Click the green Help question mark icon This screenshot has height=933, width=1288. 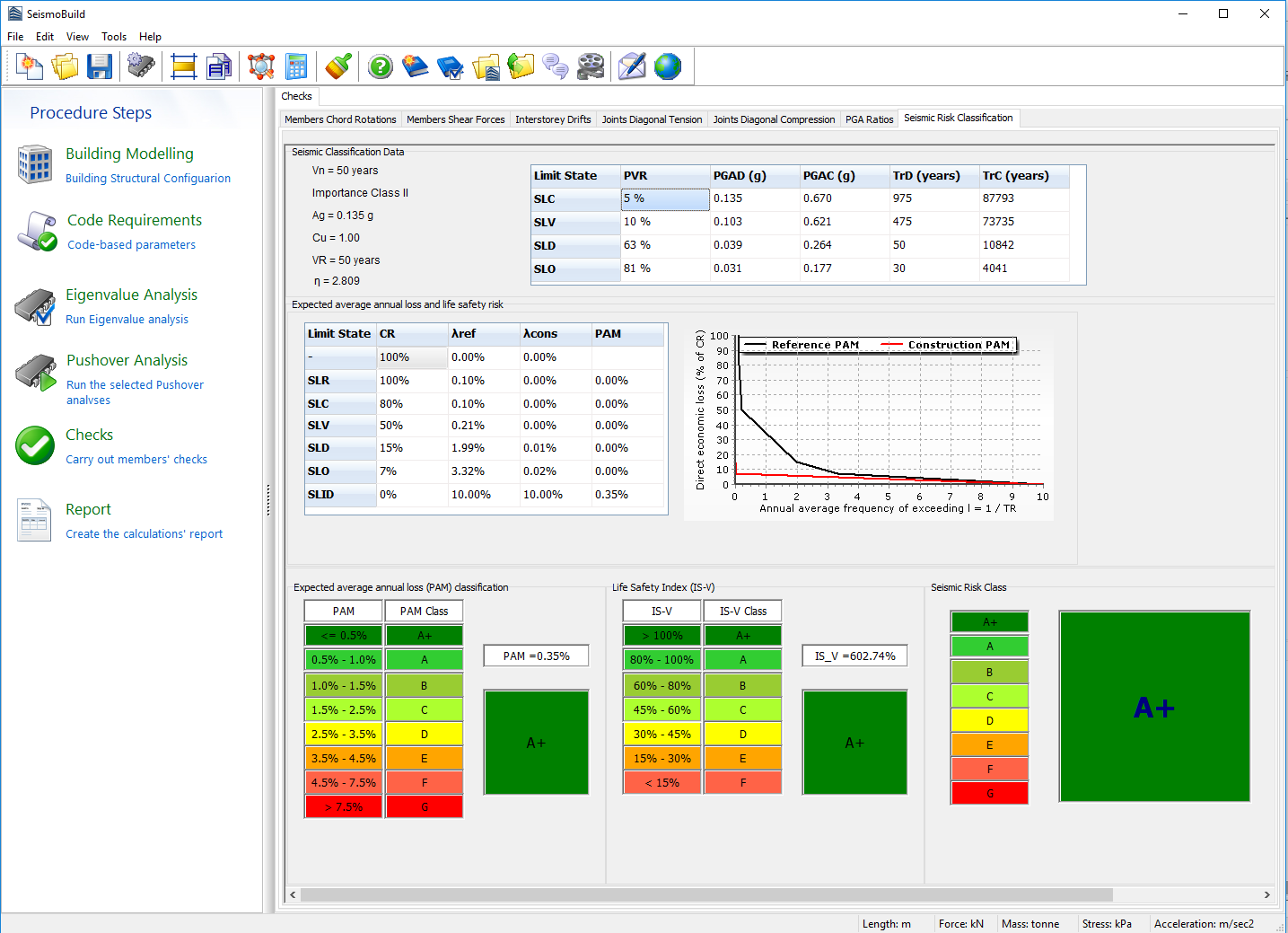click(381, 66)
